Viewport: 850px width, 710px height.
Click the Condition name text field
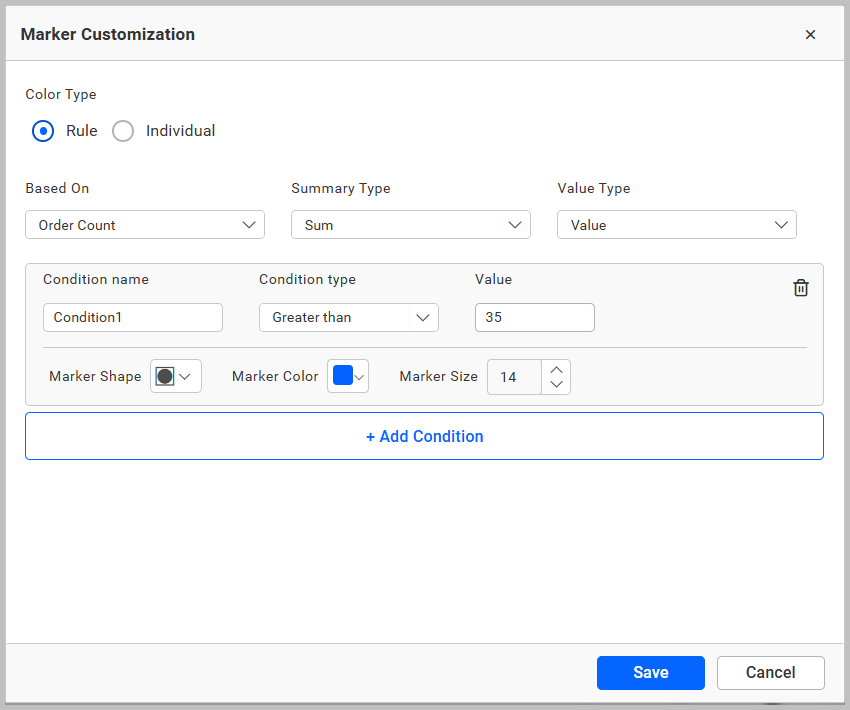[x=132, y=317]
